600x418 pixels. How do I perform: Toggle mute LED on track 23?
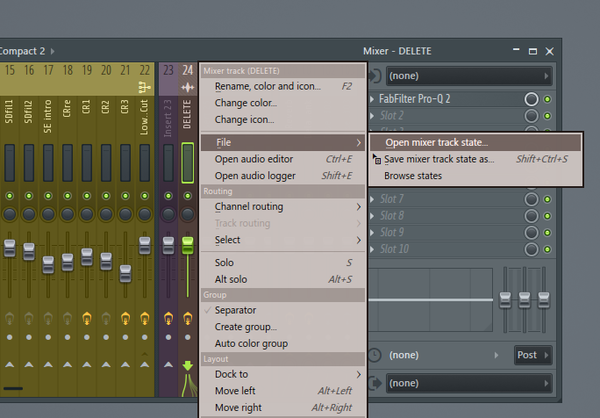(x=168, y=196)
